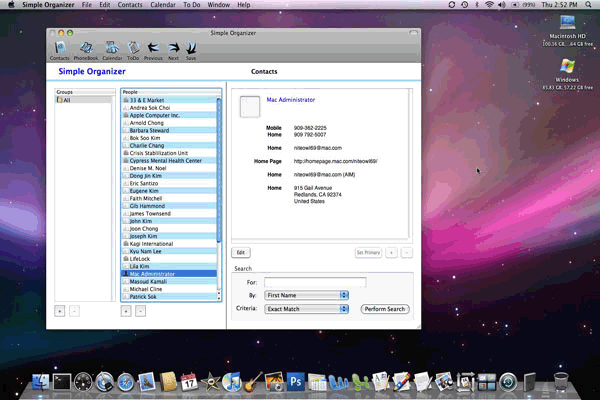Open Microsoft Word icon in Dock
The height and width of the screenshot is (400, 600).
[338, 382]
